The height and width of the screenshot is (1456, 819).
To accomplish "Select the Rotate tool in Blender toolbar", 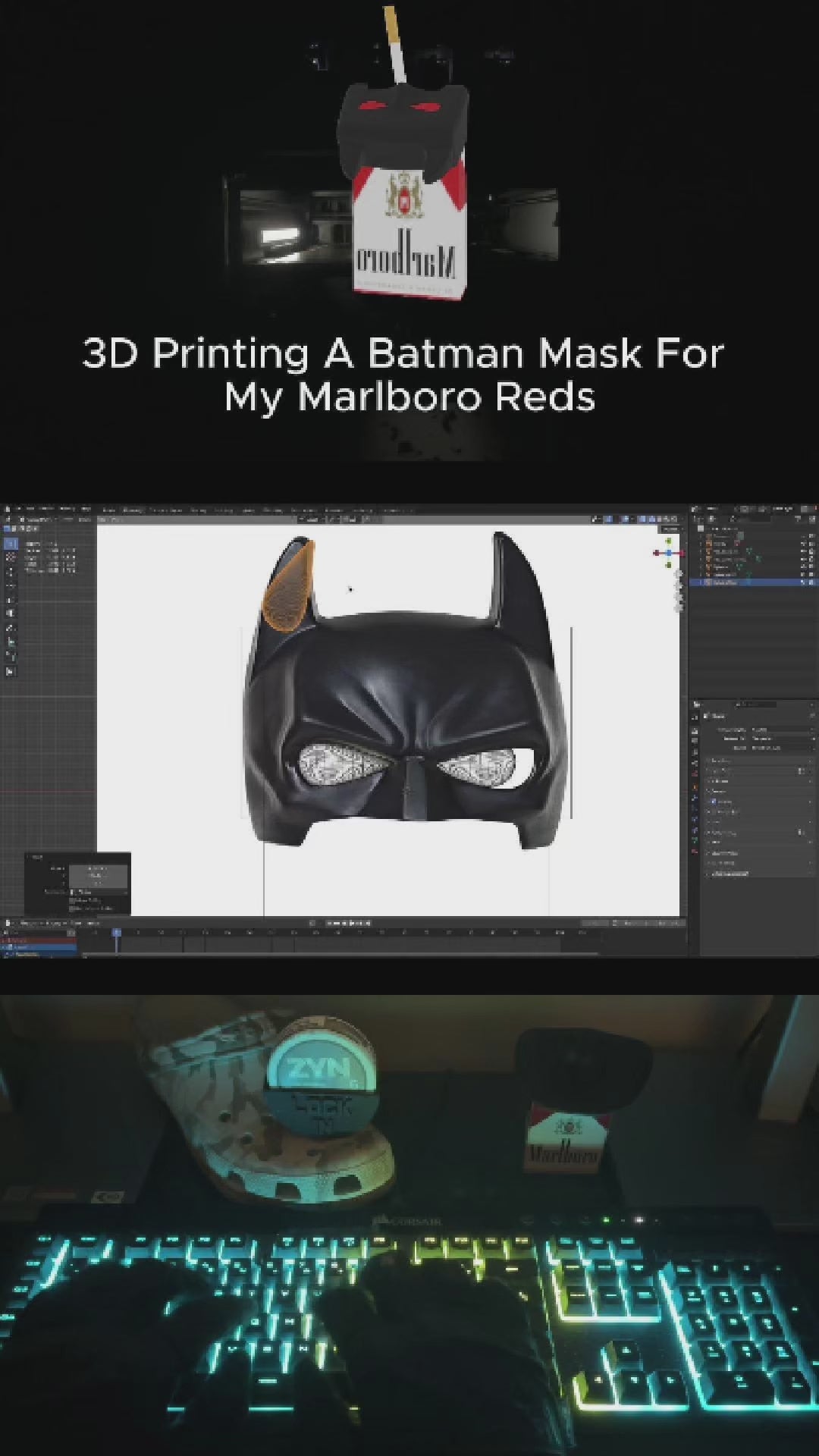I will 11,585.
